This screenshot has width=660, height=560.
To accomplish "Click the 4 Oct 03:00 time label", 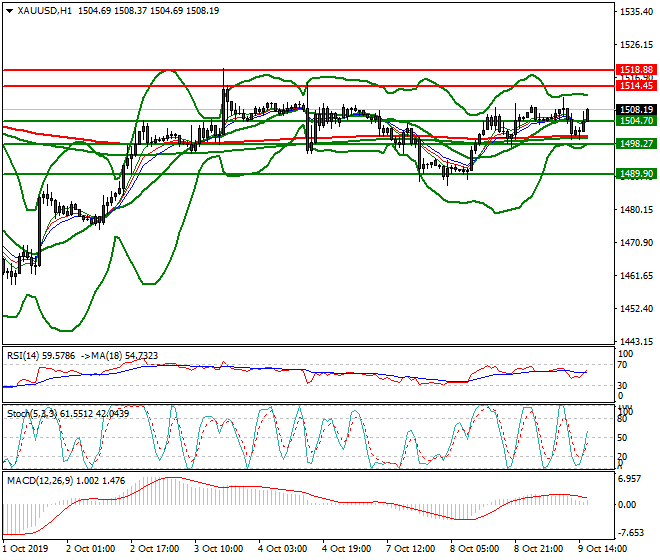I will [282, 549].
